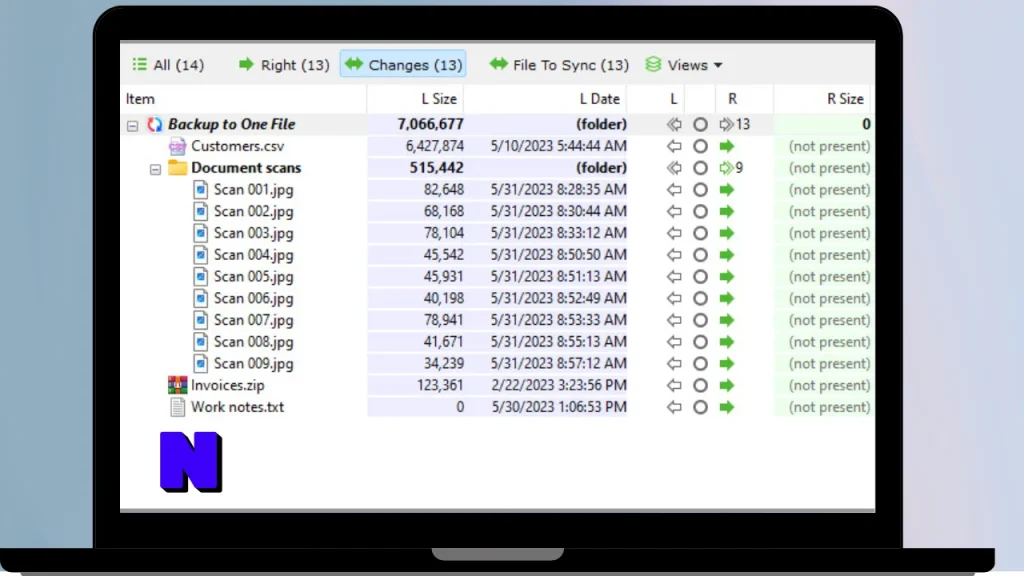Select the Scan 006.jpg row name

click(253, 298)
